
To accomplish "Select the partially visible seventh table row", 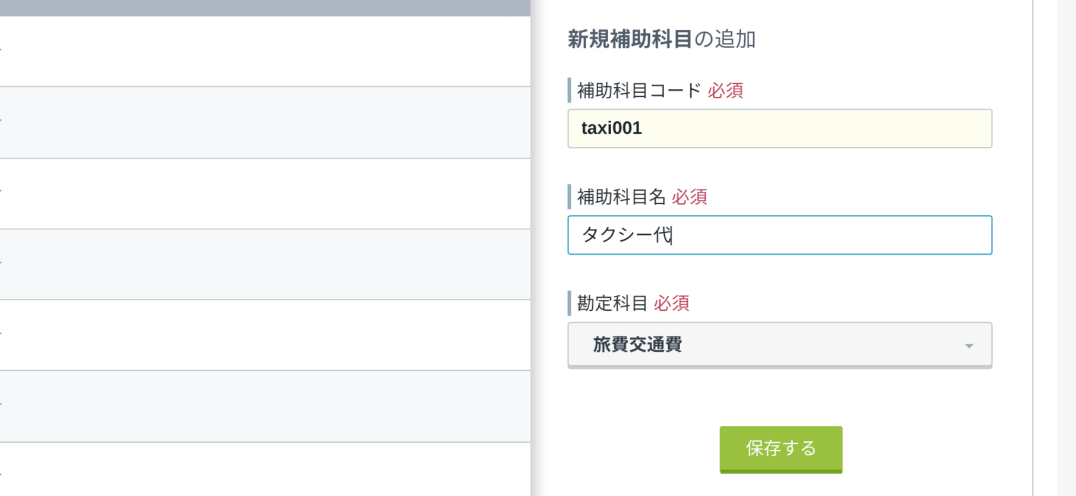I will click(266, 469).
